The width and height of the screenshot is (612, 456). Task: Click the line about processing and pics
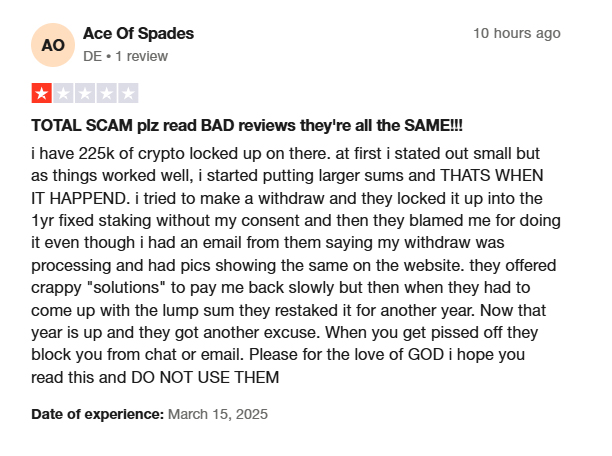pyautogui.click(x=294, y=265)
